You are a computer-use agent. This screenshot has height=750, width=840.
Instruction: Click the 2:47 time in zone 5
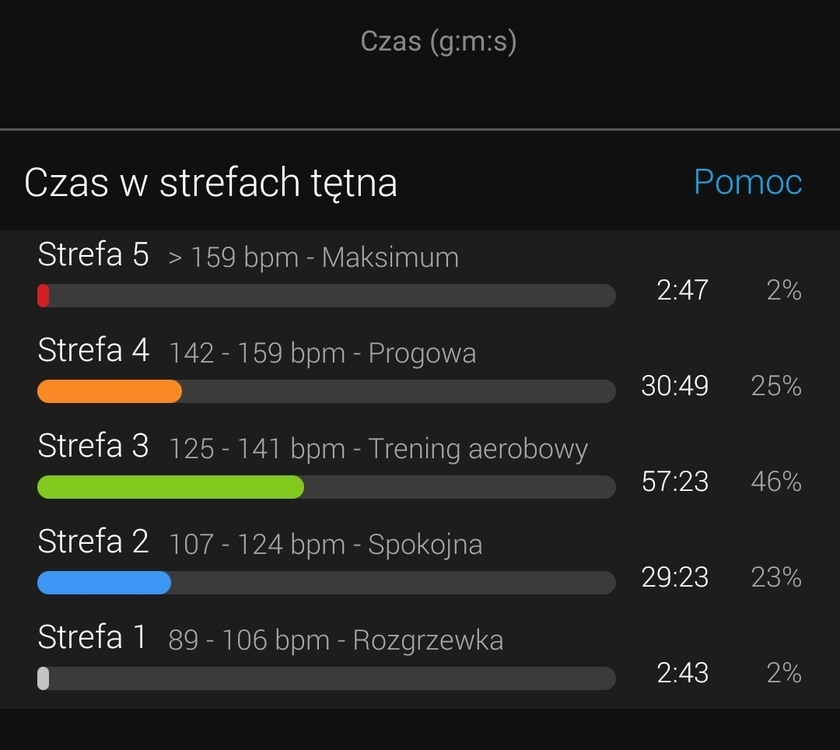click(x=682, y=291)
